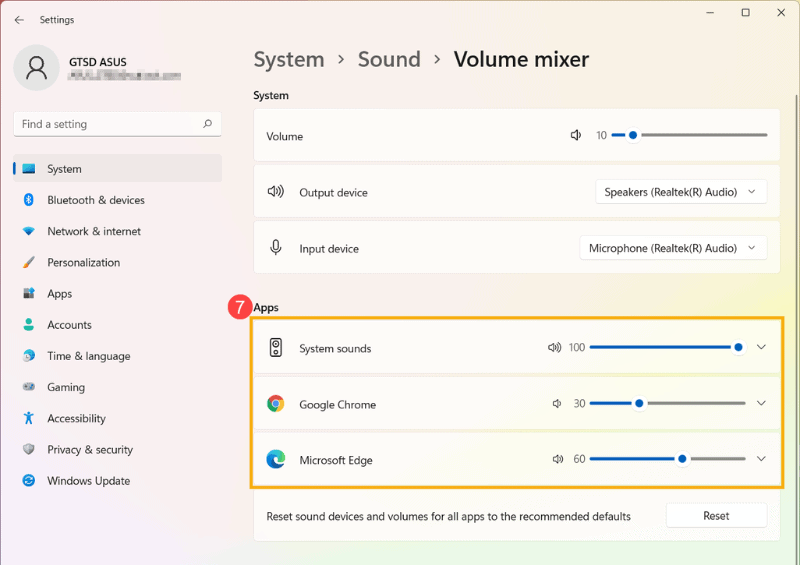Image resolution: width=800 pixels, height=565 pixels.
Task: Open Bluetooth & devices settings
Action: click(95, 200)
